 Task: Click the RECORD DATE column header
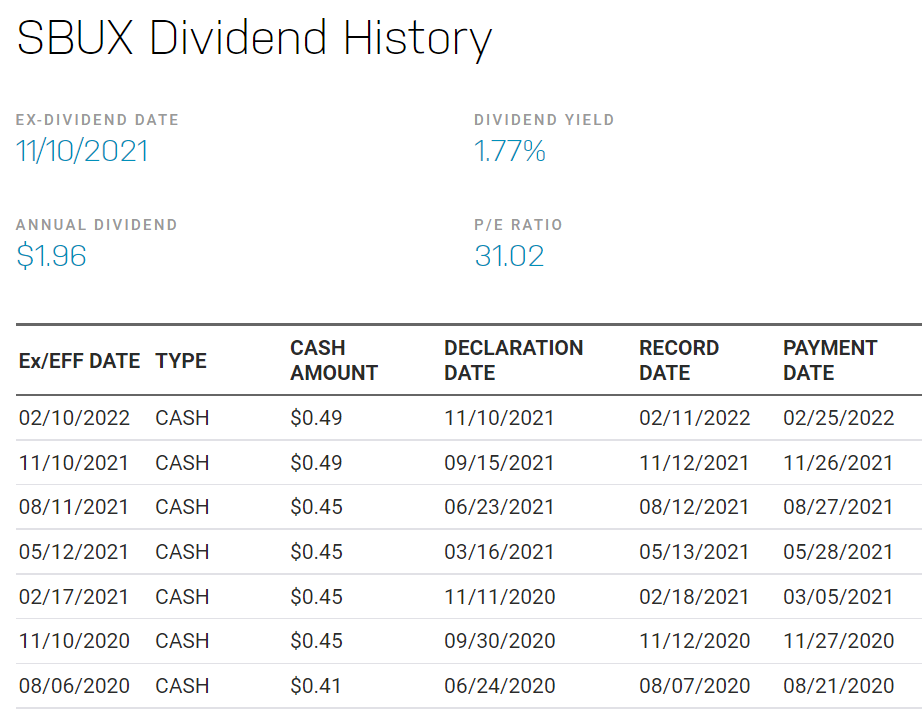click(x=679, y=360)
